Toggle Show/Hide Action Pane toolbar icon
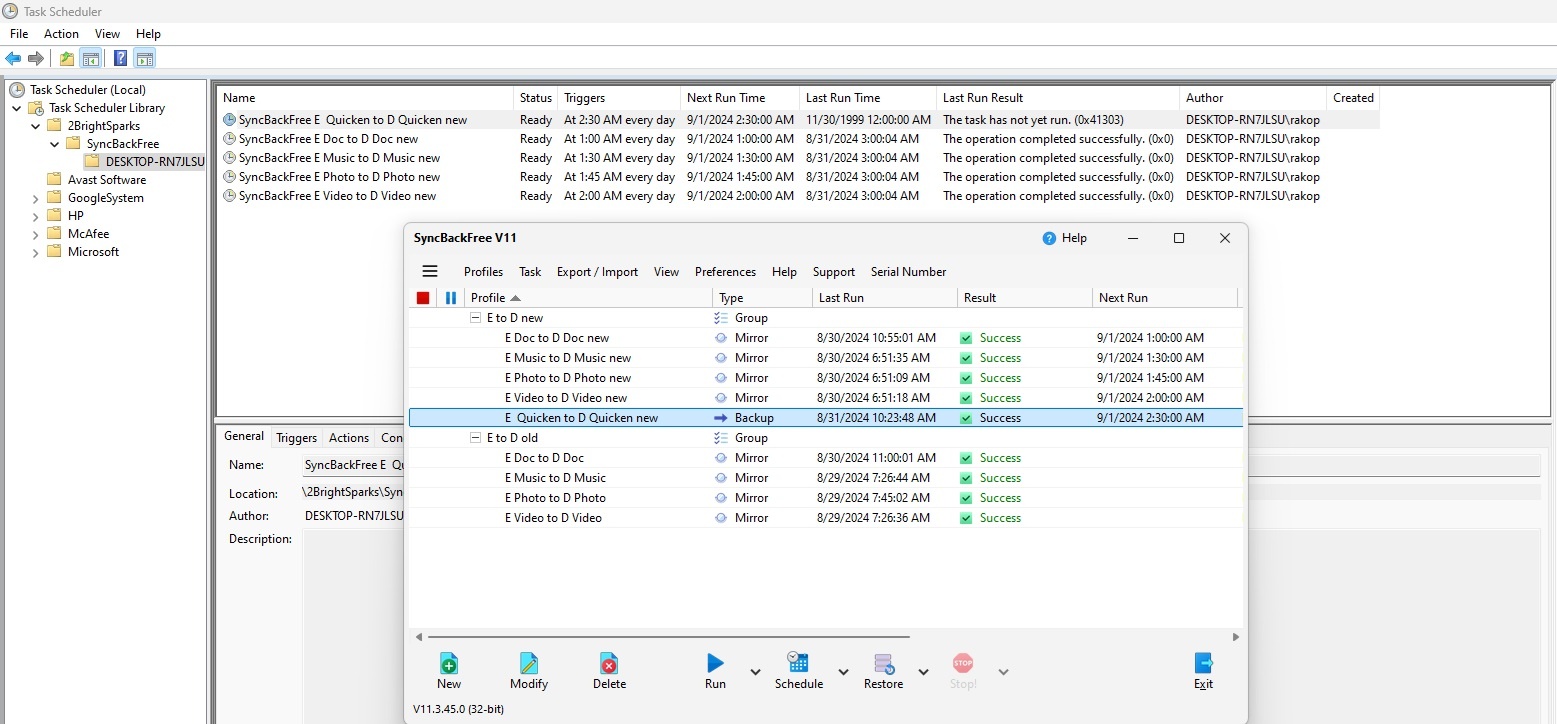 145,59
